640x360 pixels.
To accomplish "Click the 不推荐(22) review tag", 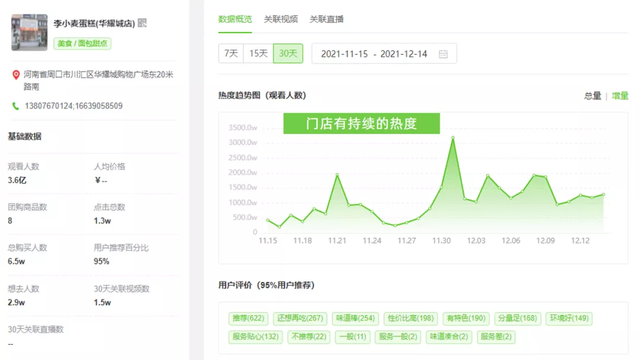I will point(309,337).
